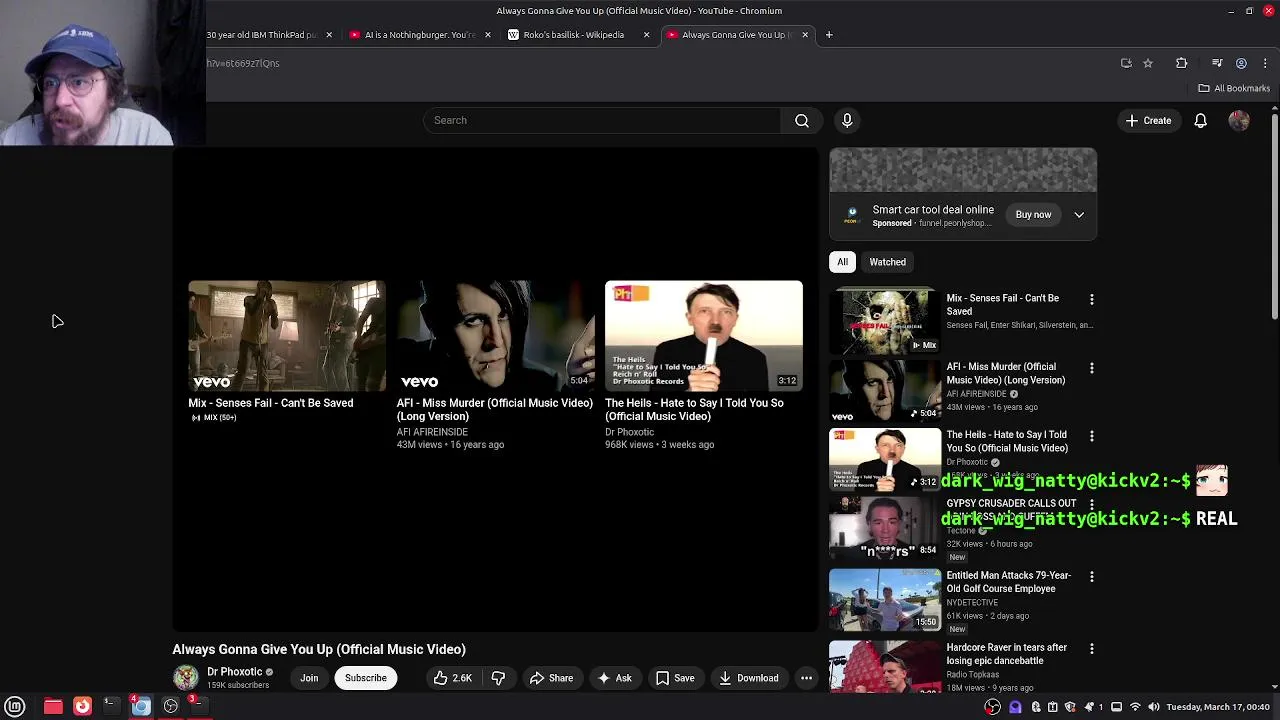Close the Roko's basilisk tab
1280x720 pixels.
tap(646, 35)
